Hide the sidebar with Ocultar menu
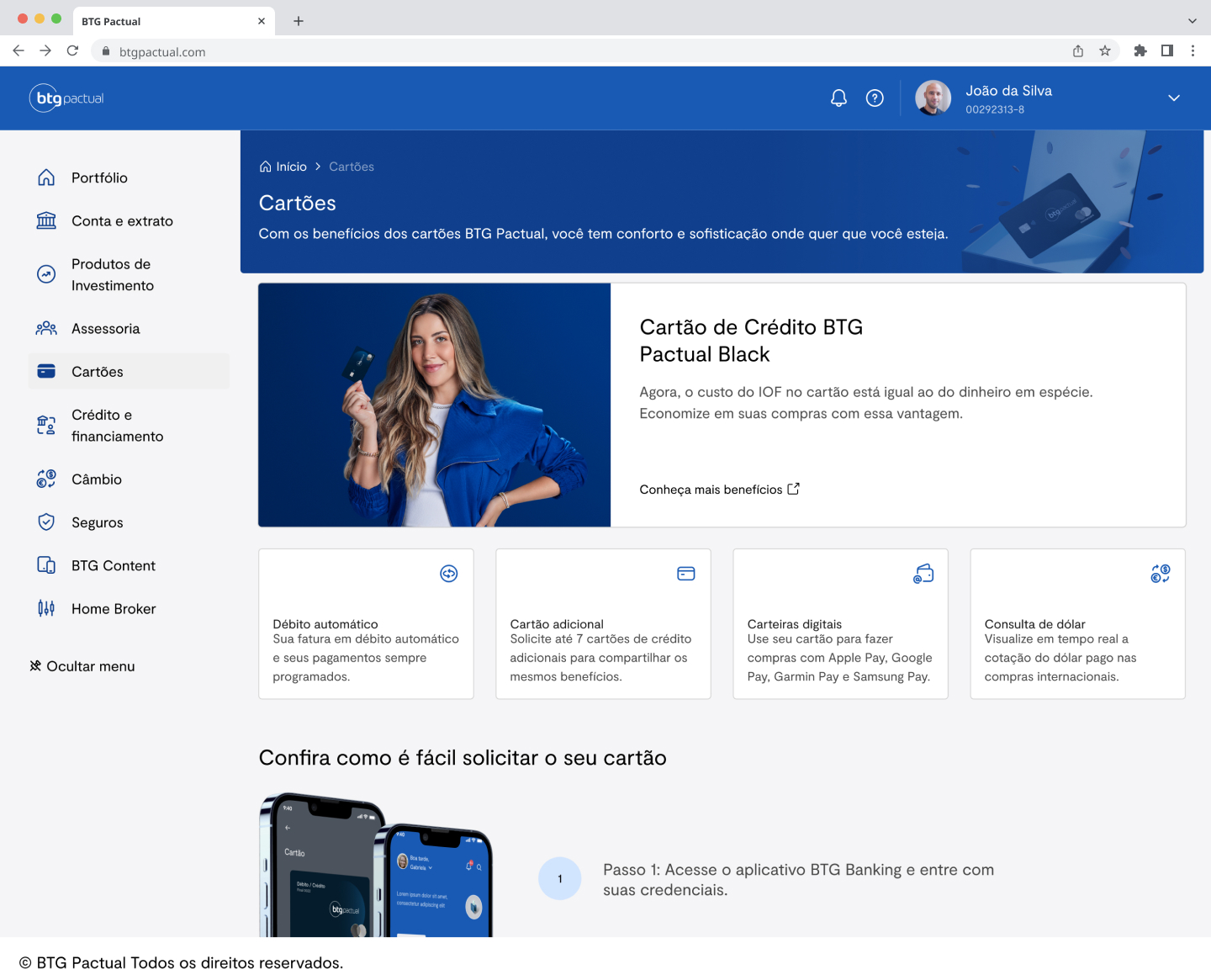 [82, 666]
